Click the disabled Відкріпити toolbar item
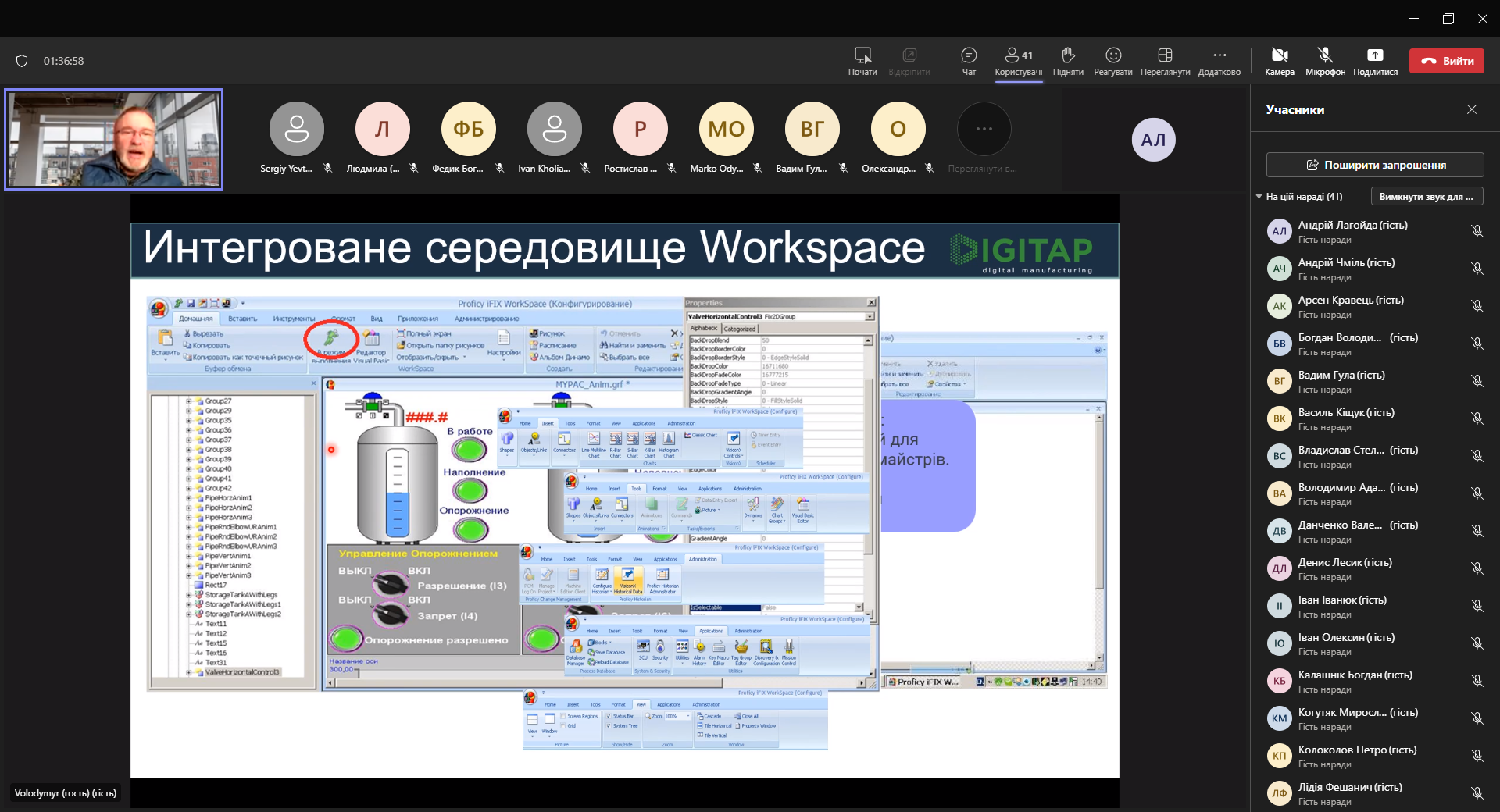 (x=909, y=61)
